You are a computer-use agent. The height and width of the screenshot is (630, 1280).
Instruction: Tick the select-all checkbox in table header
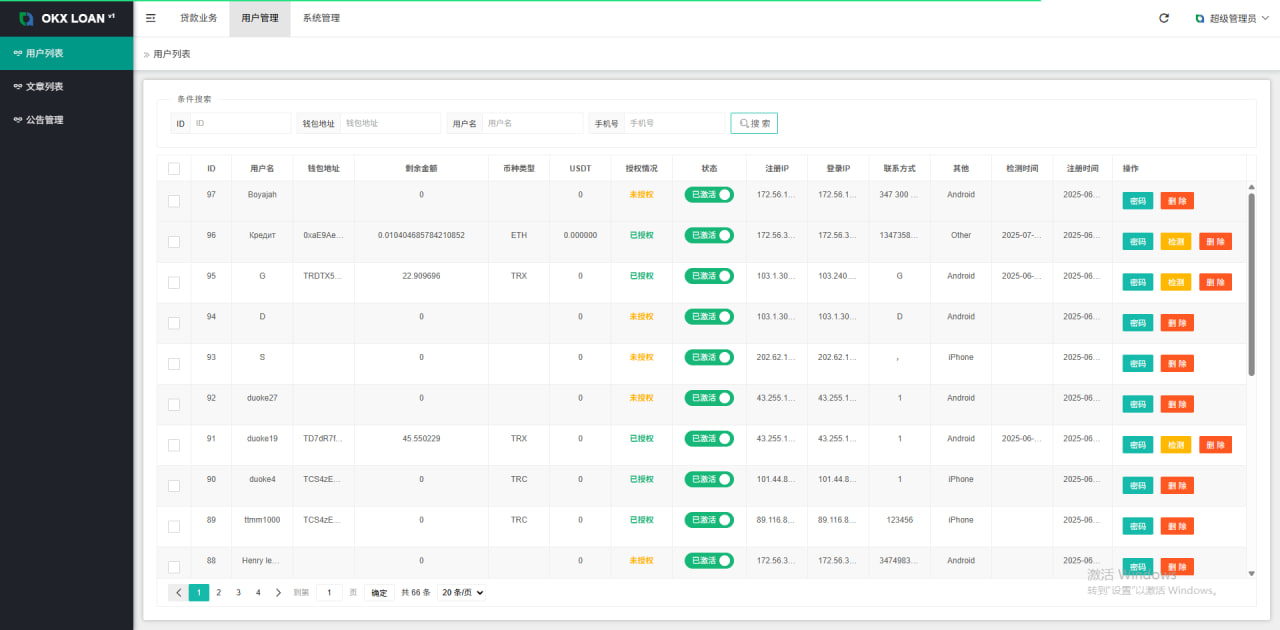pos(174,169)
